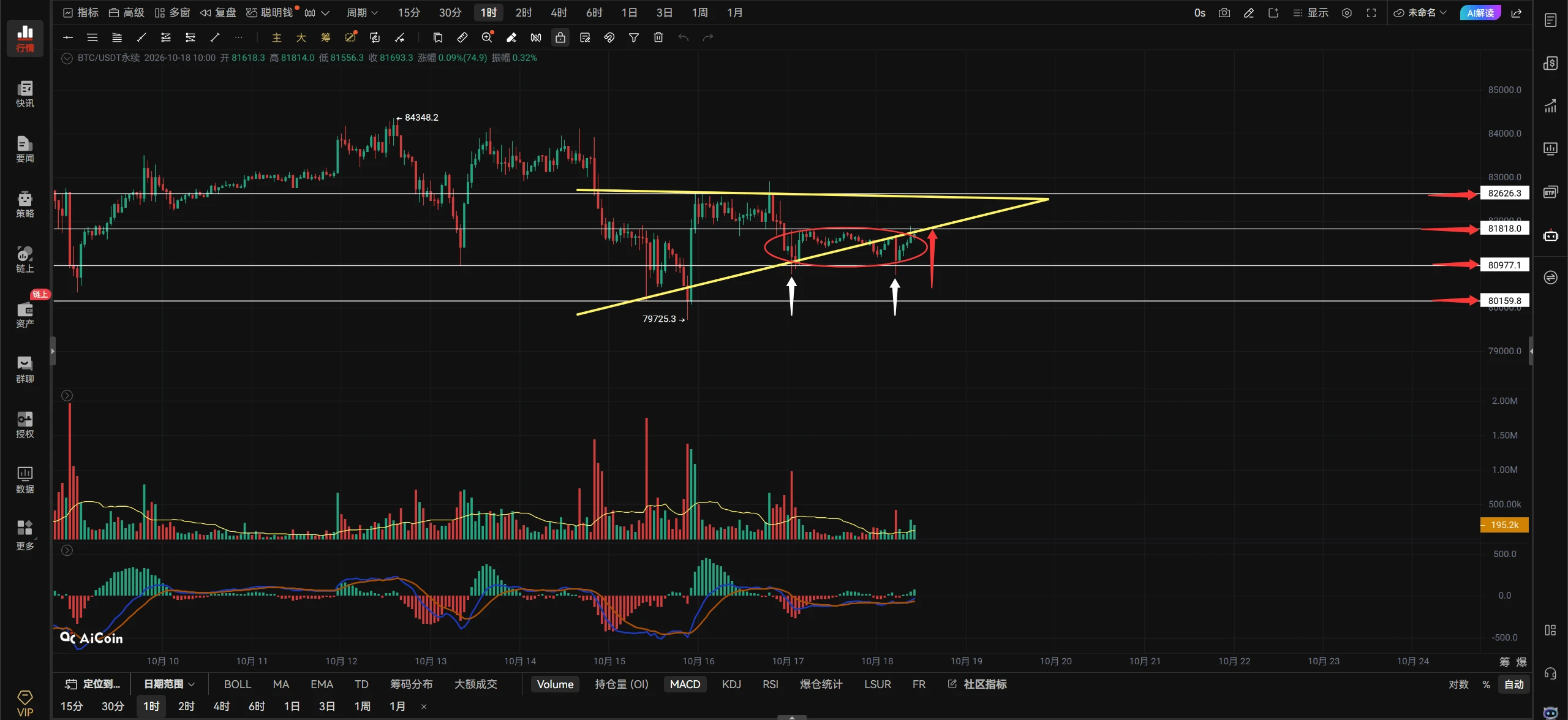
Task: Toggle the lock drawings icon
Action: coord(560,37)
